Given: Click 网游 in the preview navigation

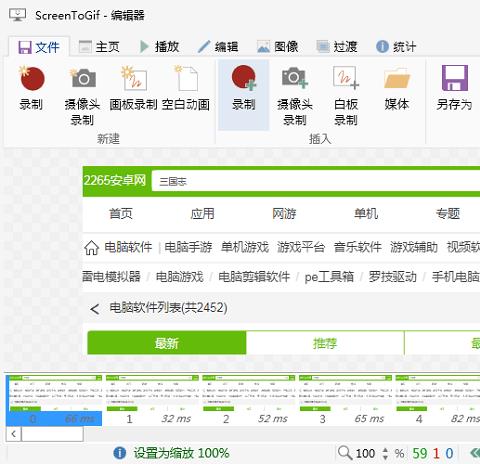Looking at the screenshot, I should [284, 213].
